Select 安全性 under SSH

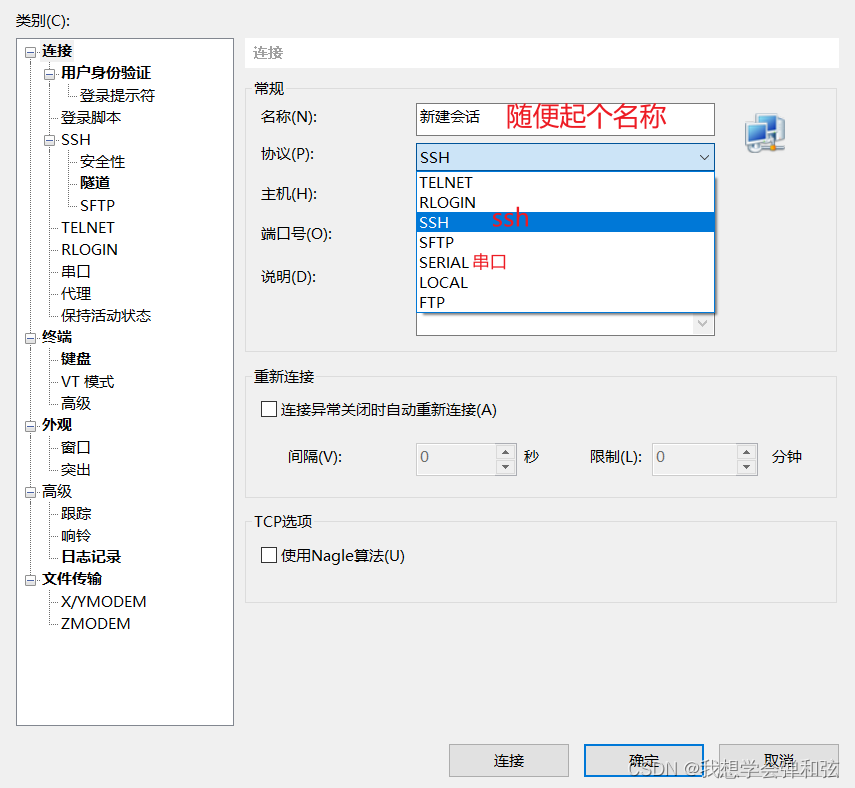click(103, 161)
